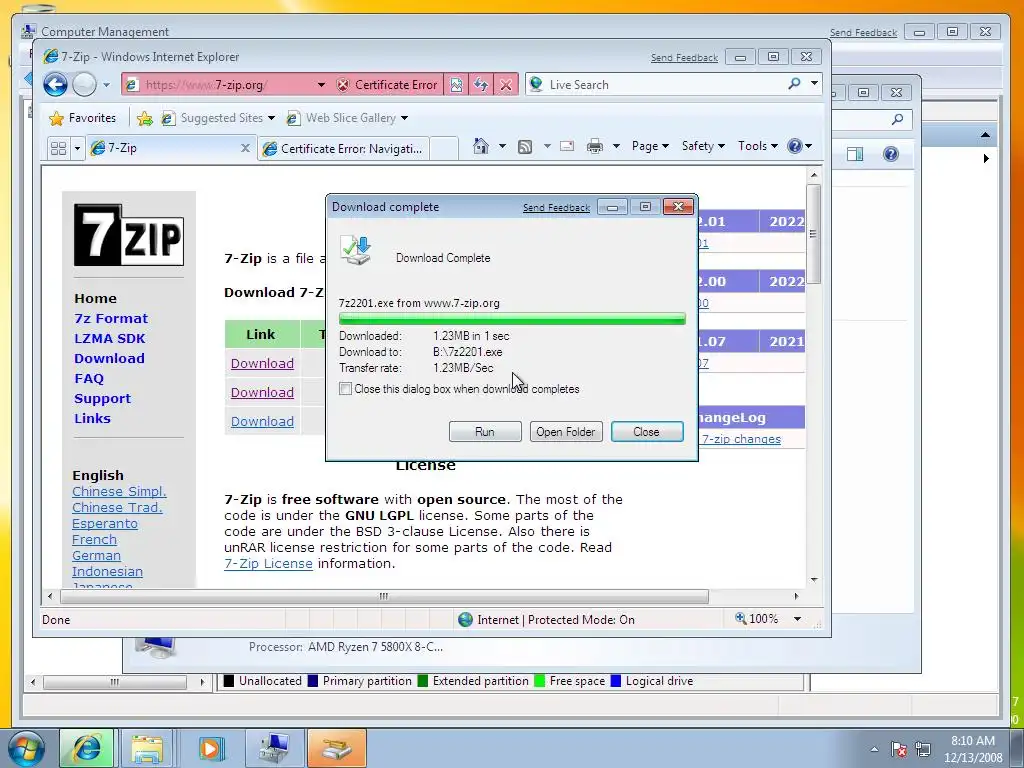
Task: Click Action Center flag tray icon
Action: [899, 749]
